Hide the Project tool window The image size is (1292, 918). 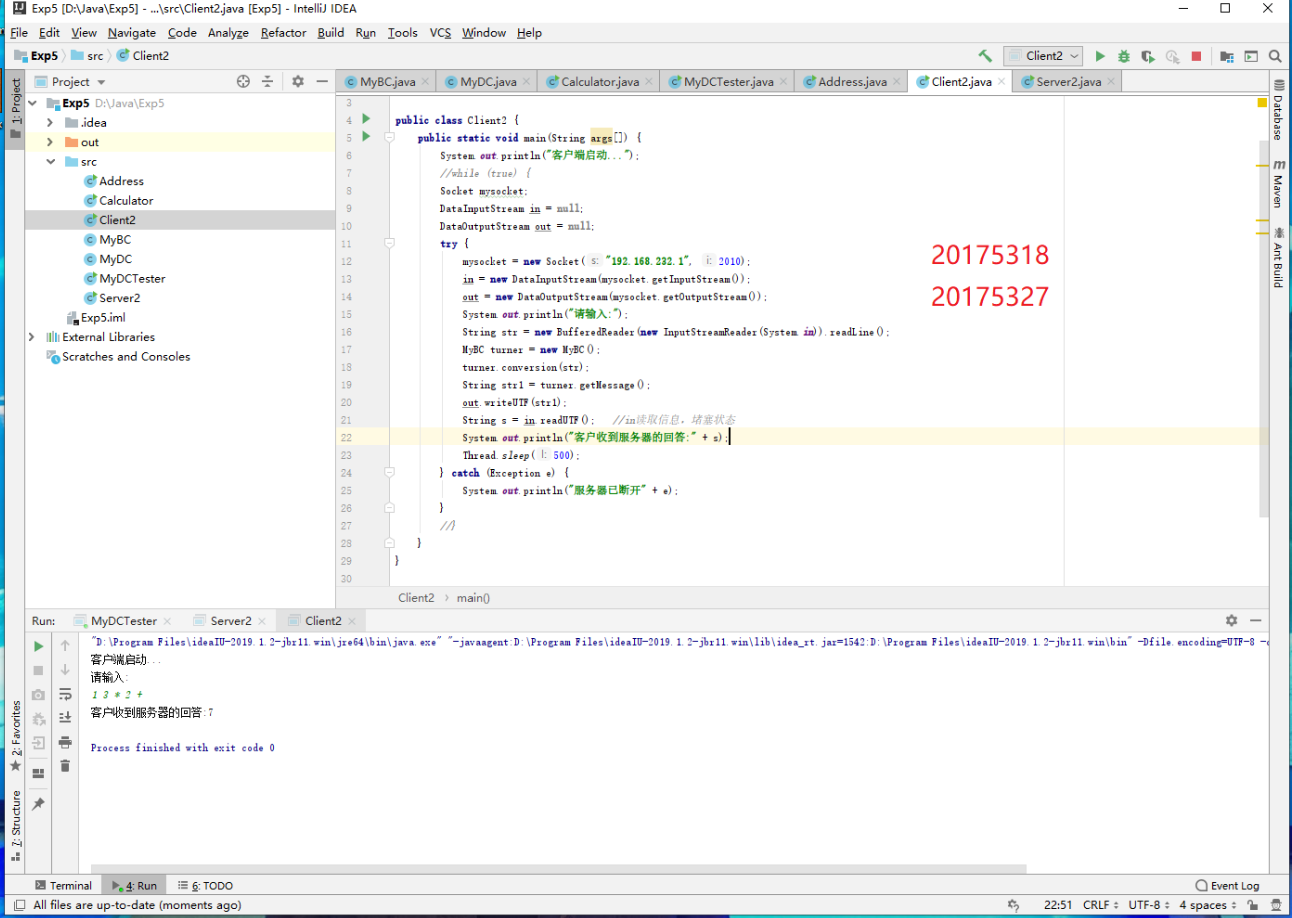pos(322,82)
